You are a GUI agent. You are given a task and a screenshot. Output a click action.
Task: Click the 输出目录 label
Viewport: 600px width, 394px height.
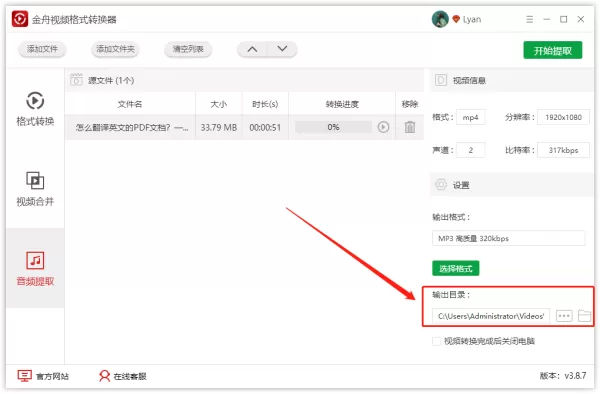click(451, 295)
